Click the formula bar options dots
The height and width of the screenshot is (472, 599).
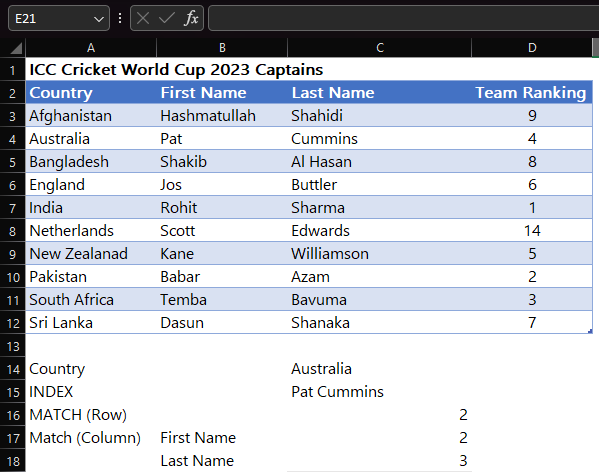pyautogui.click(x=120, y=18)
